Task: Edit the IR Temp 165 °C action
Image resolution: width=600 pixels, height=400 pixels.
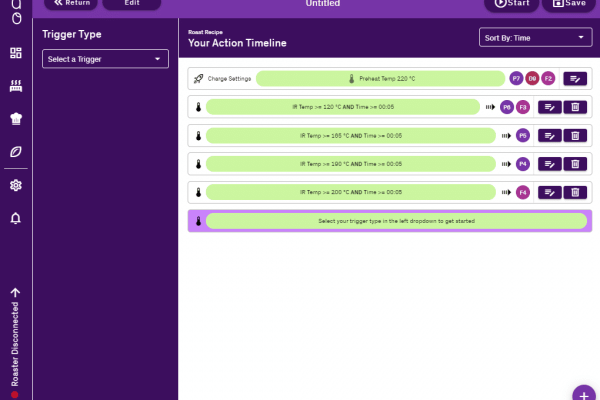Action: point(550,135)
